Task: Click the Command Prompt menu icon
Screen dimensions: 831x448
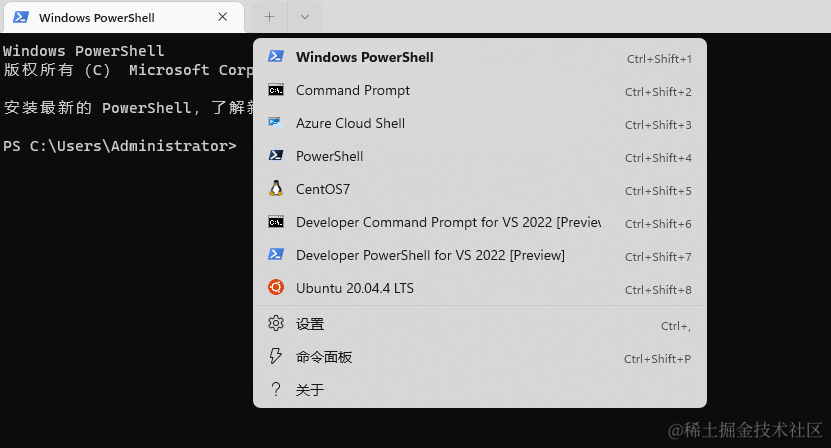Action: click(276, 90)
